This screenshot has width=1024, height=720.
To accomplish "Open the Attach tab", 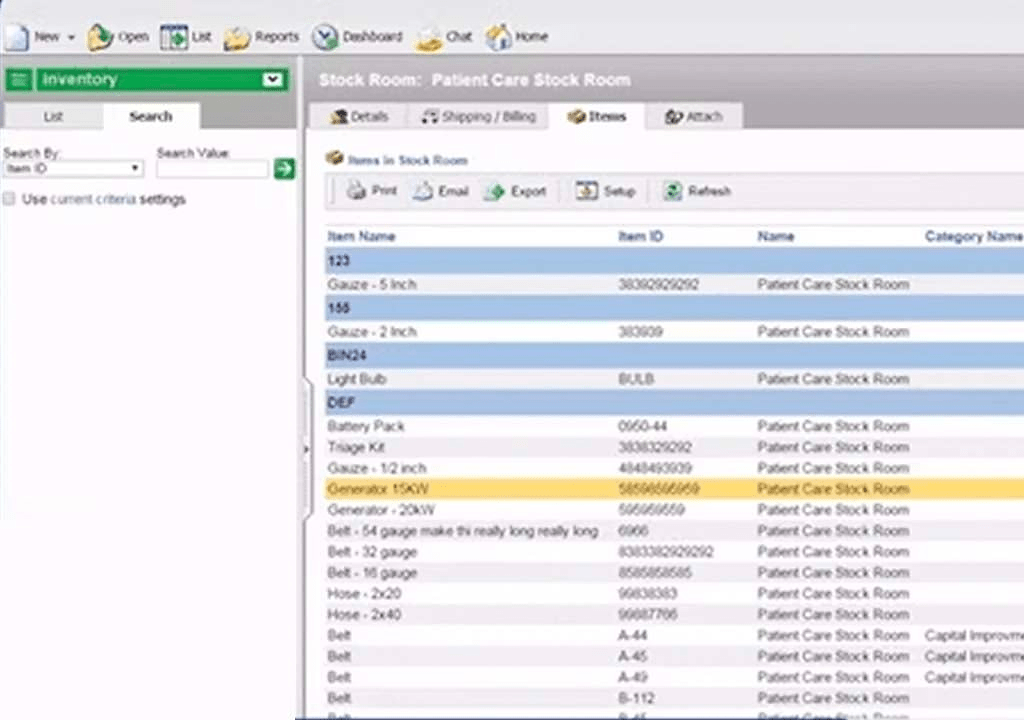I will click(693, 116).
